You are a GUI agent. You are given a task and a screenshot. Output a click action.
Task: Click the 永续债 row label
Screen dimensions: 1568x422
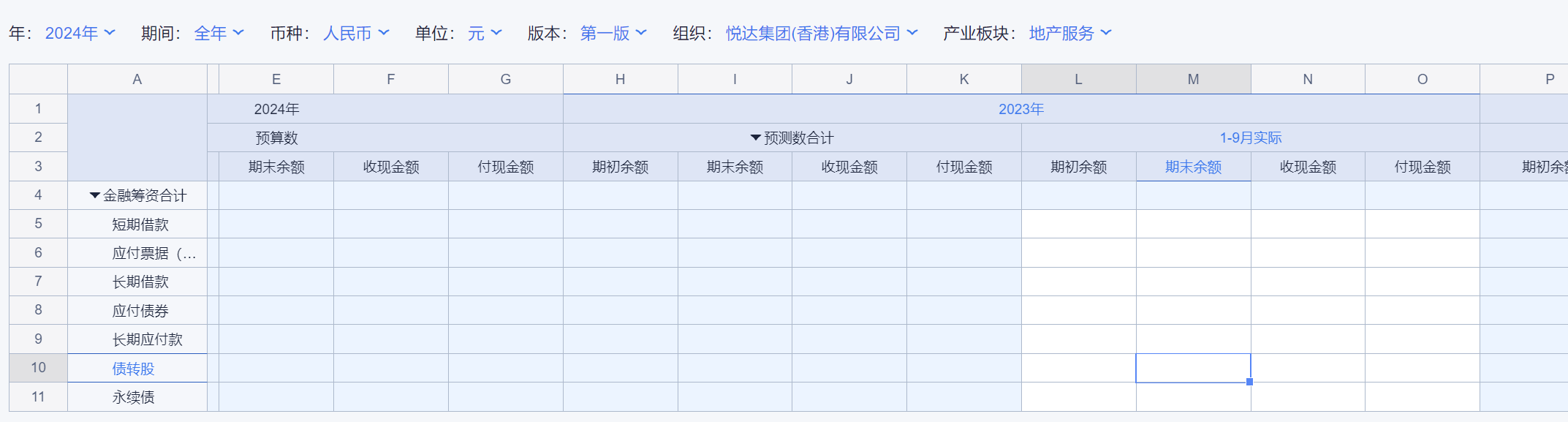tap(134, 397)
